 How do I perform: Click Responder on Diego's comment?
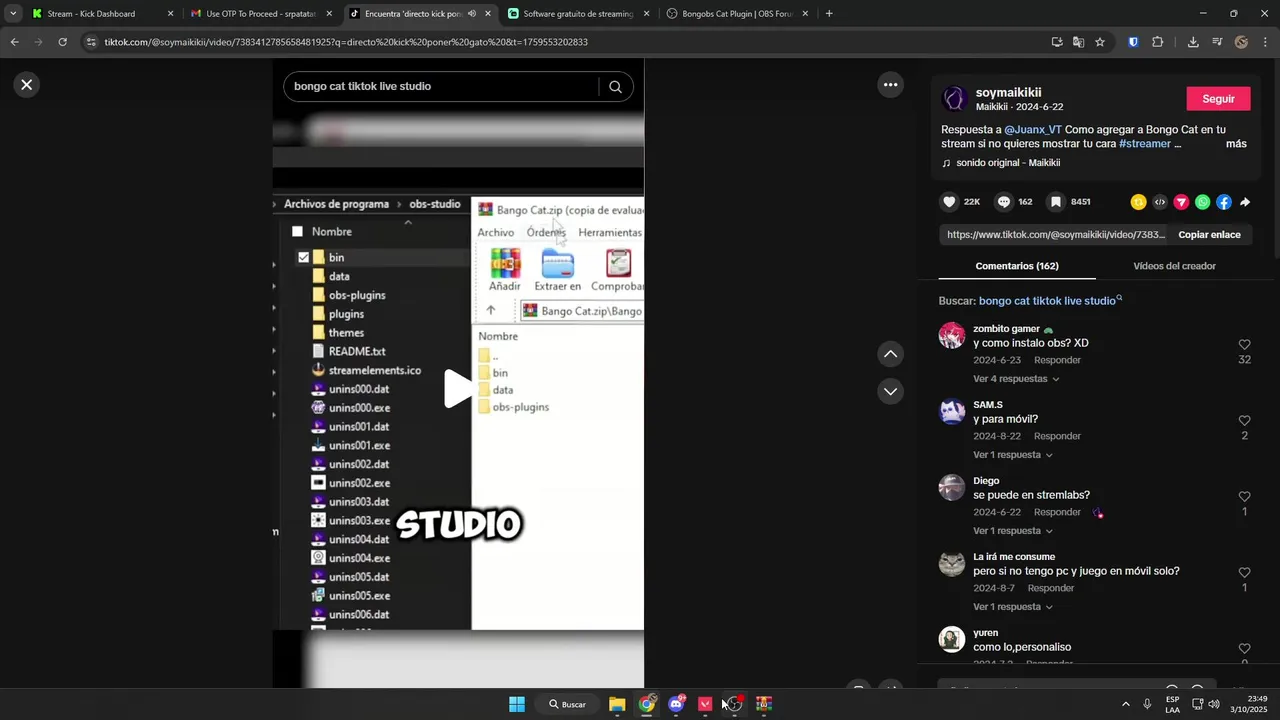1057,512
